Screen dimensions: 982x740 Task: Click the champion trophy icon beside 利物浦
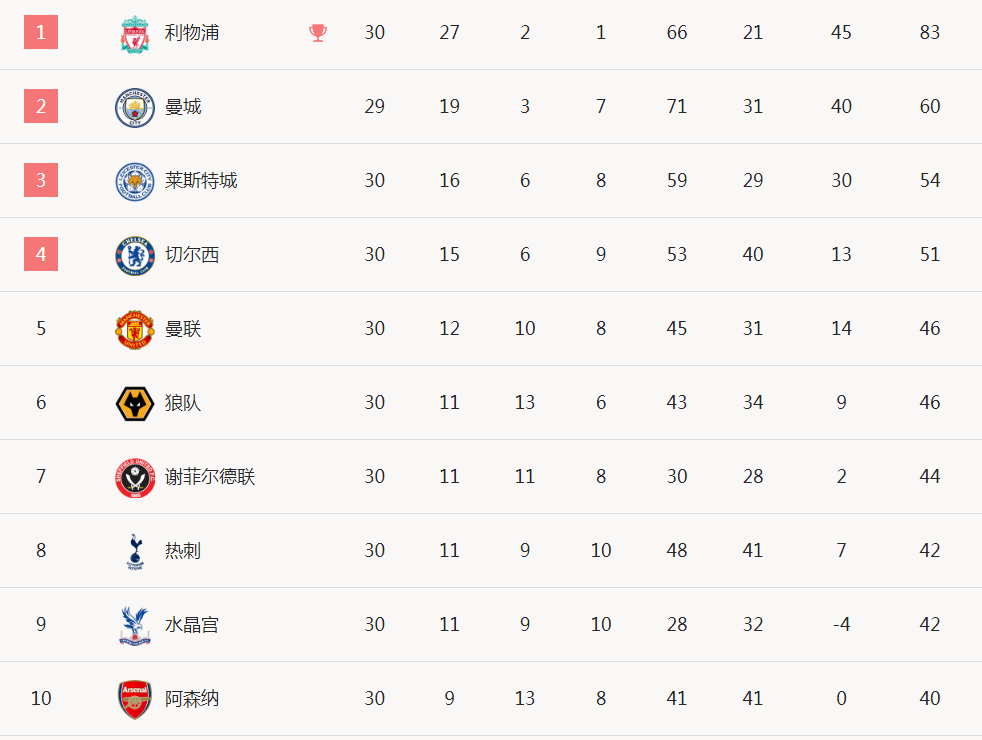tap(318, 33)
